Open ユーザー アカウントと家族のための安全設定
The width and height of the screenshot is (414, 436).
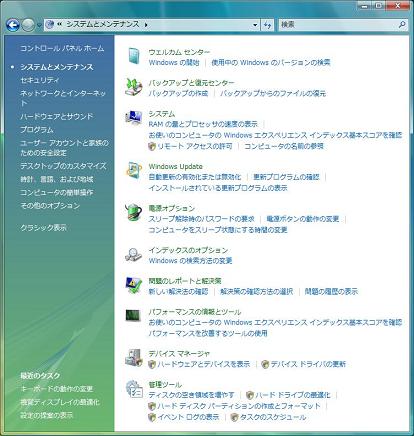(x=64, y=148)
